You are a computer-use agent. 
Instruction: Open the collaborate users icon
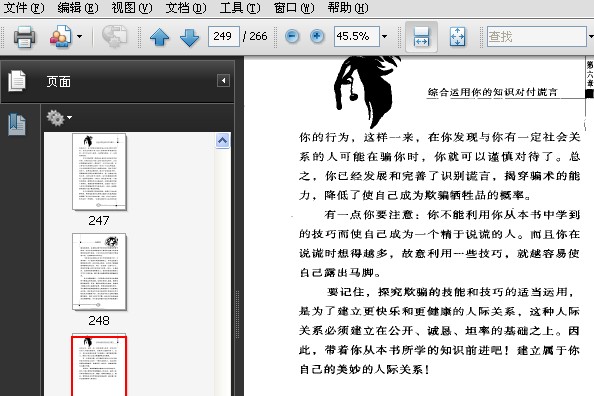(x=61, y=37)
